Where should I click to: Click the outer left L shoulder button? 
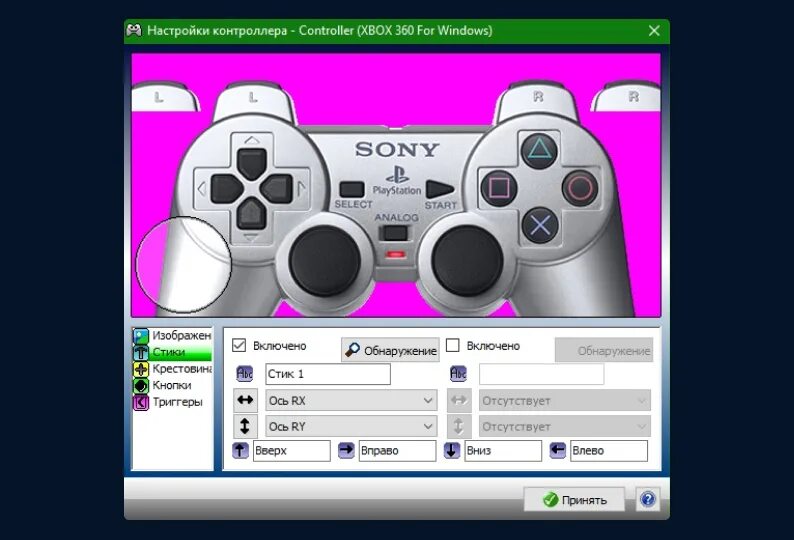[165, 96]
